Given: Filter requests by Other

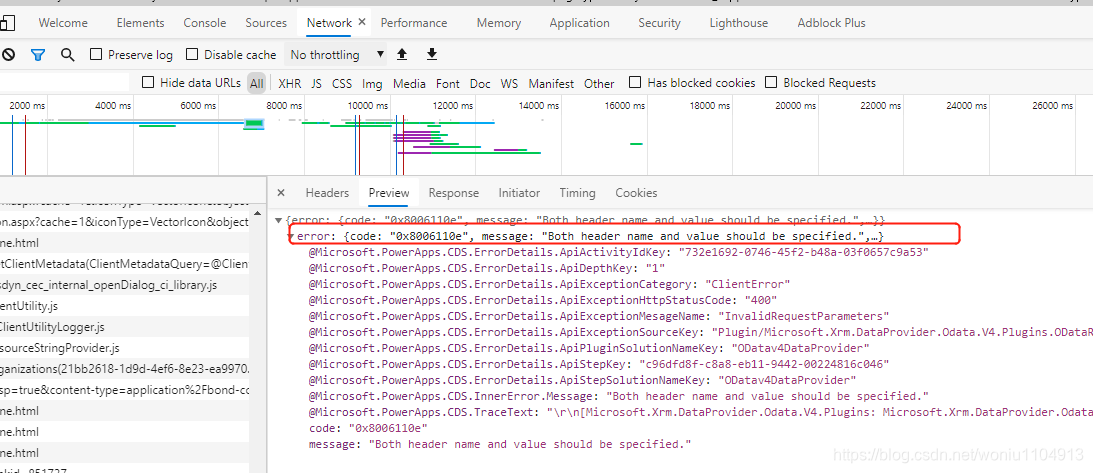Looking at the screenshot, I should [x=599, y=84].
